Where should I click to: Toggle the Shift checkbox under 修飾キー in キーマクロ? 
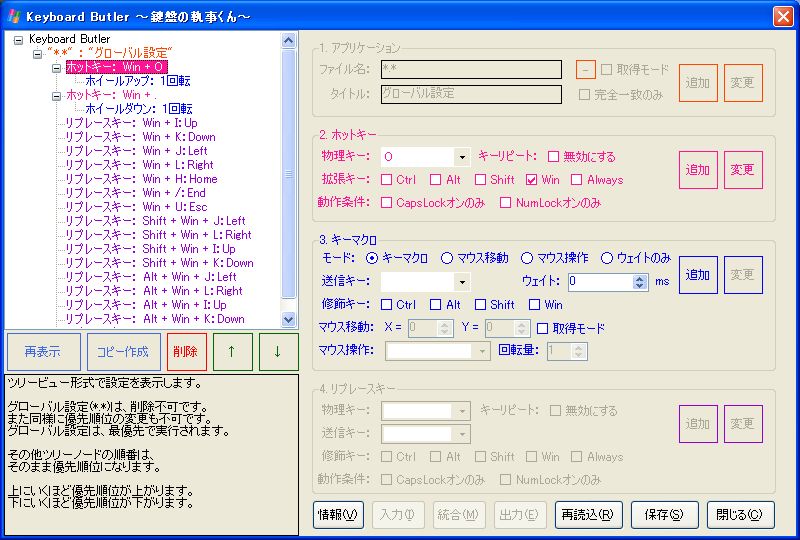coord(480,305)
